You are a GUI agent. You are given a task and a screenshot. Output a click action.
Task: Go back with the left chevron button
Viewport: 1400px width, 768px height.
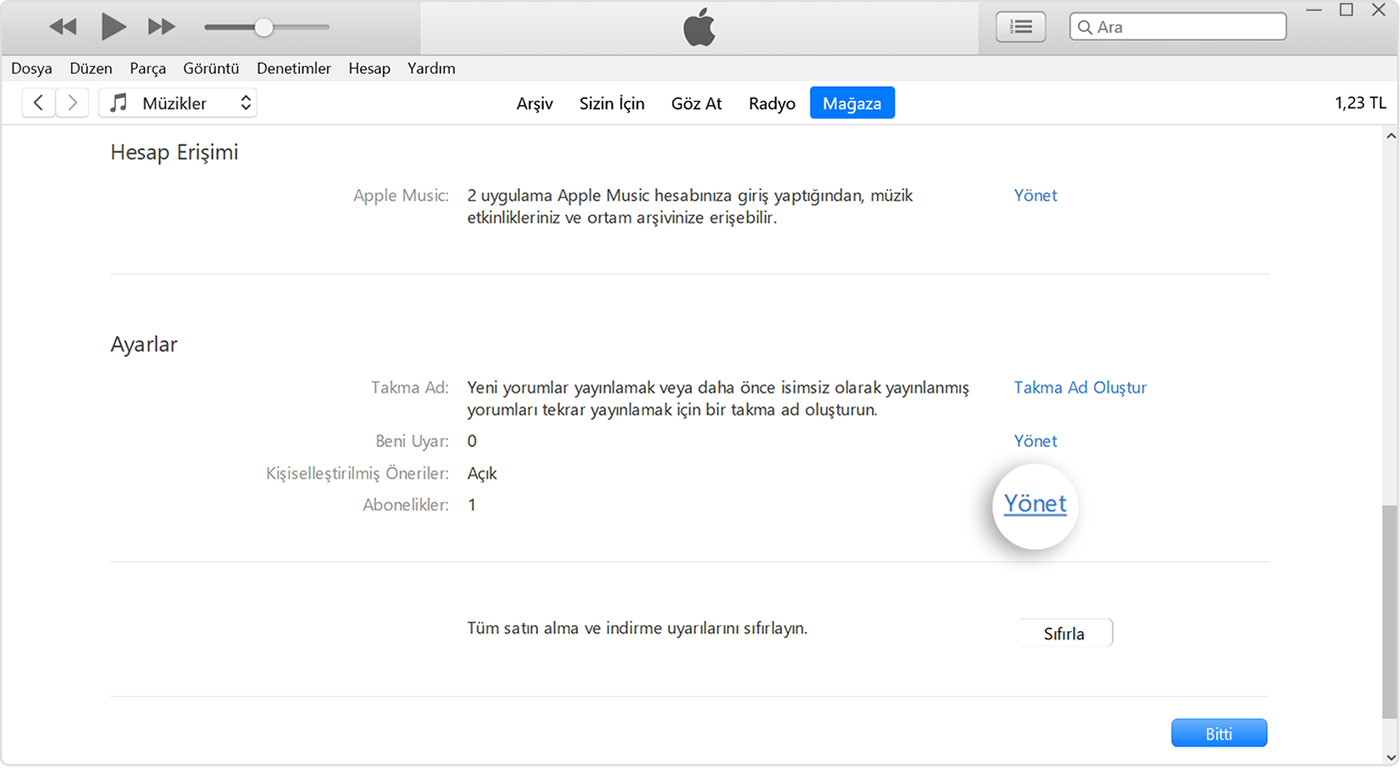point(39,103)
